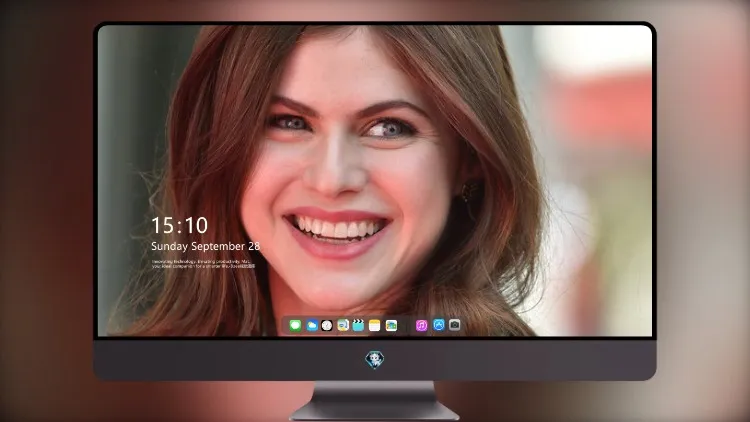Viewport: 750px width, 422px height.
Task: Open the Weather app in the dock
Action: coord(312,326)
